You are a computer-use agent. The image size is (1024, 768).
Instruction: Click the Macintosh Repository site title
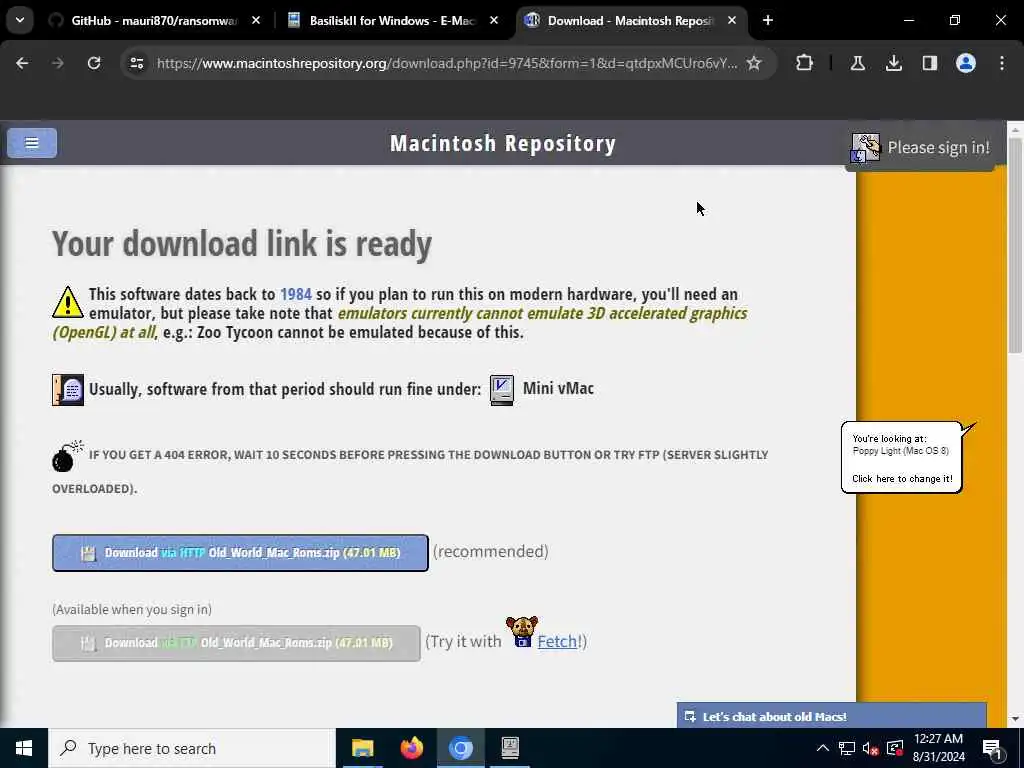pyautogui.click(x=503, y=144)
